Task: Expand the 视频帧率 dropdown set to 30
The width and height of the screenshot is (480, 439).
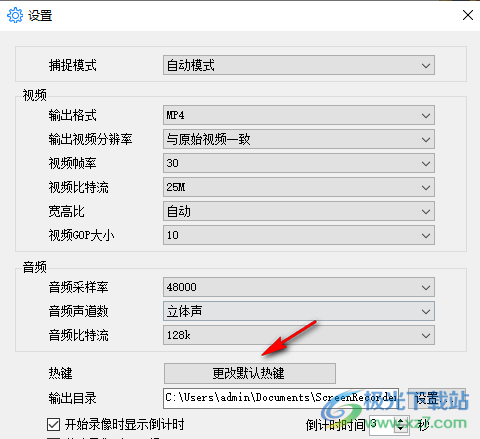Action: [x=299, y=163]
